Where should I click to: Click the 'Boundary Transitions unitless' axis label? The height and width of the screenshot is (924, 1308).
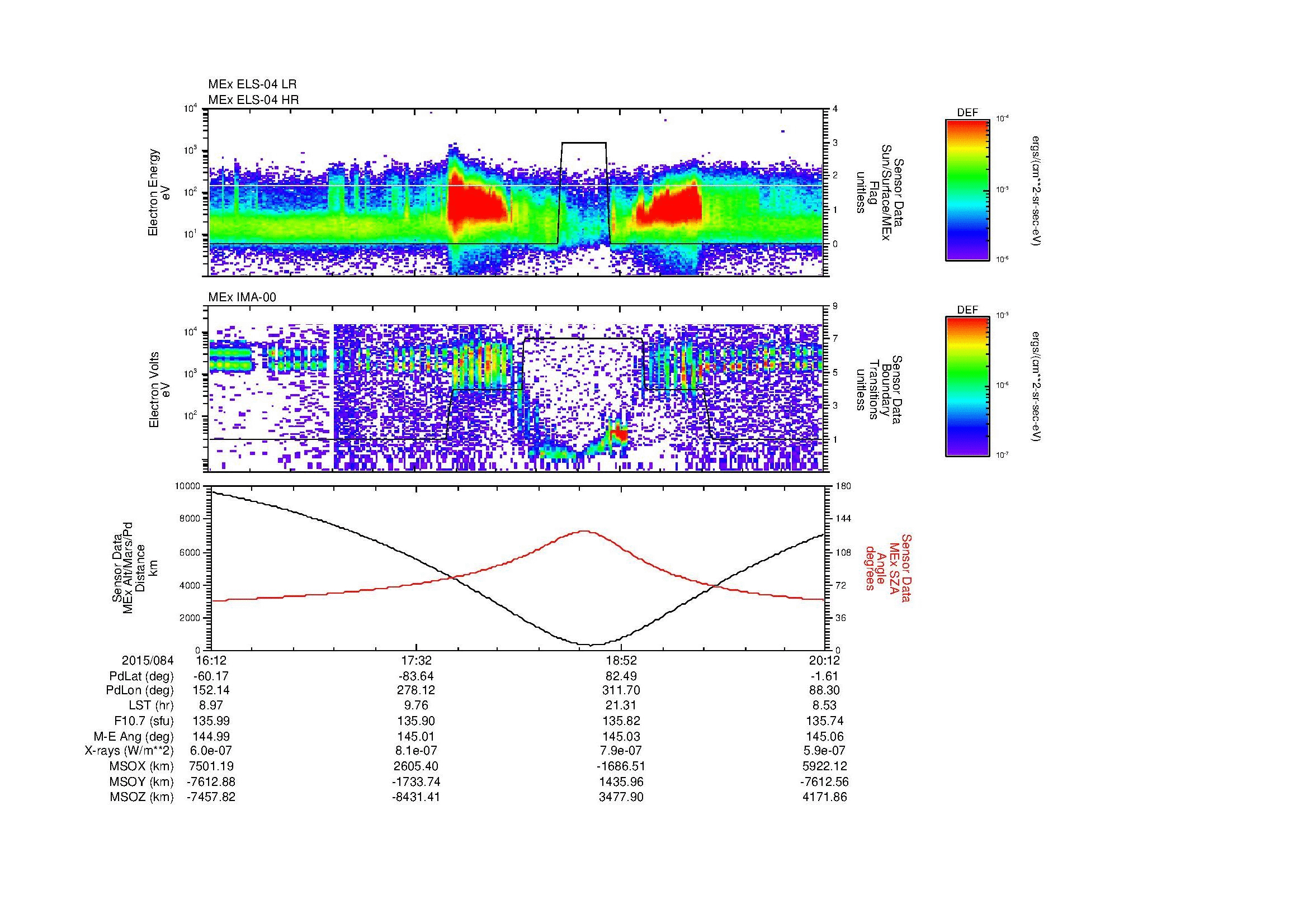[x=880, y=390]
